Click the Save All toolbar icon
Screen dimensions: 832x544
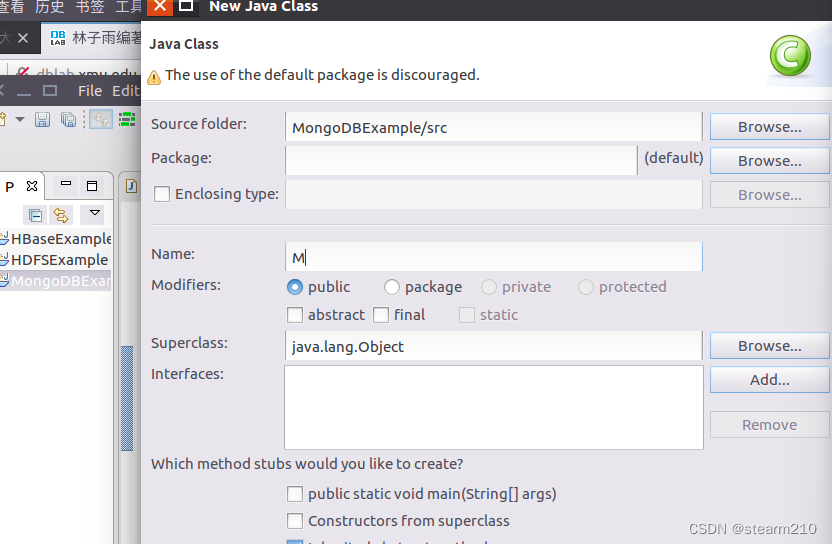coord(68,120)
